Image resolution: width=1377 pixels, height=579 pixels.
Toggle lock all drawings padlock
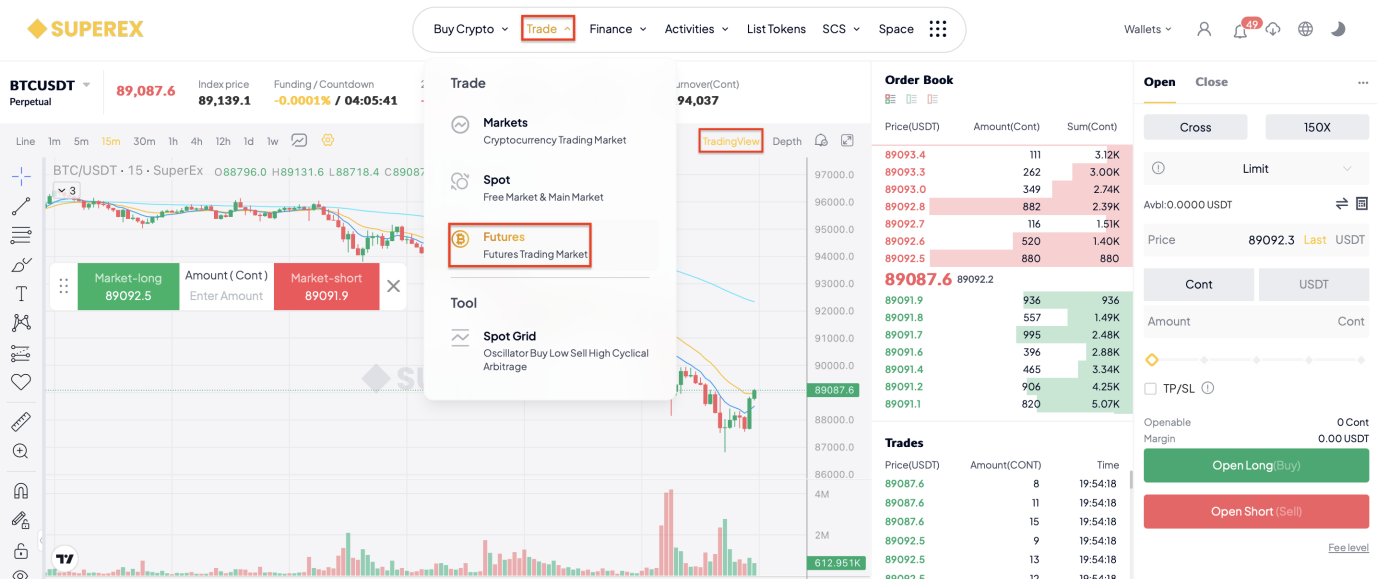point(21,550)
